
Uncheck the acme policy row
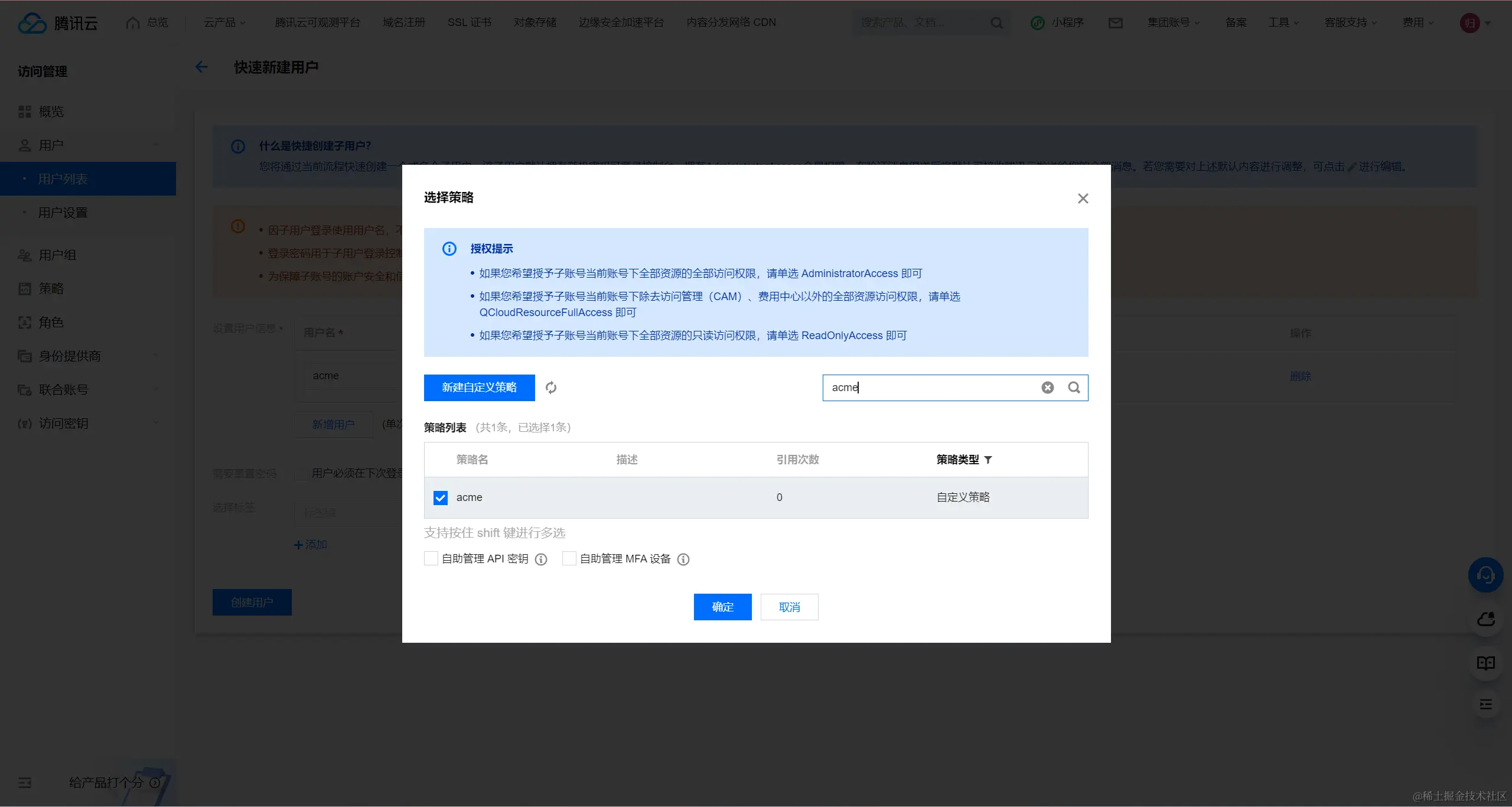439,497
